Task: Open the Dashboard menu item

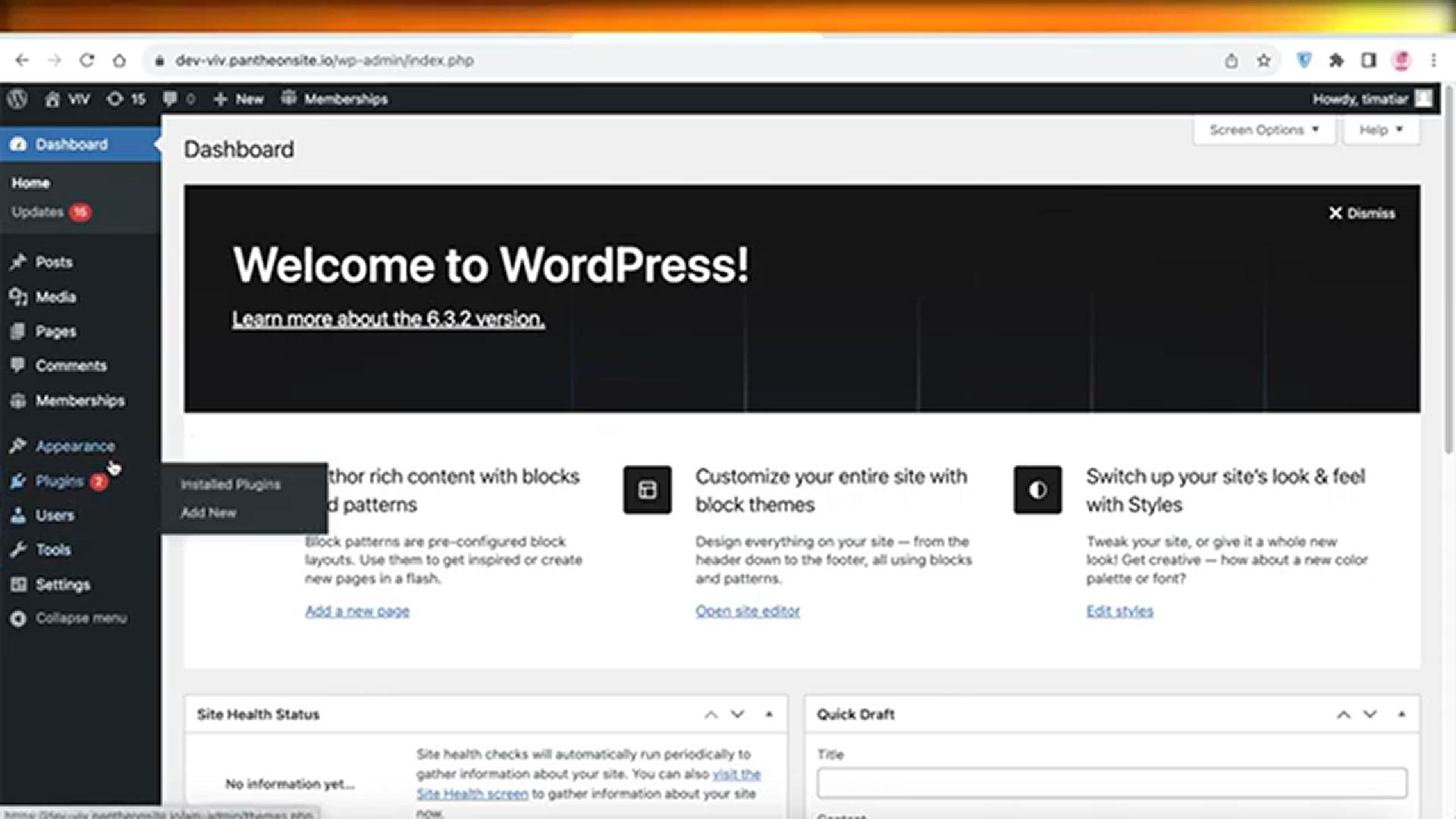Action: coord(80,144)
